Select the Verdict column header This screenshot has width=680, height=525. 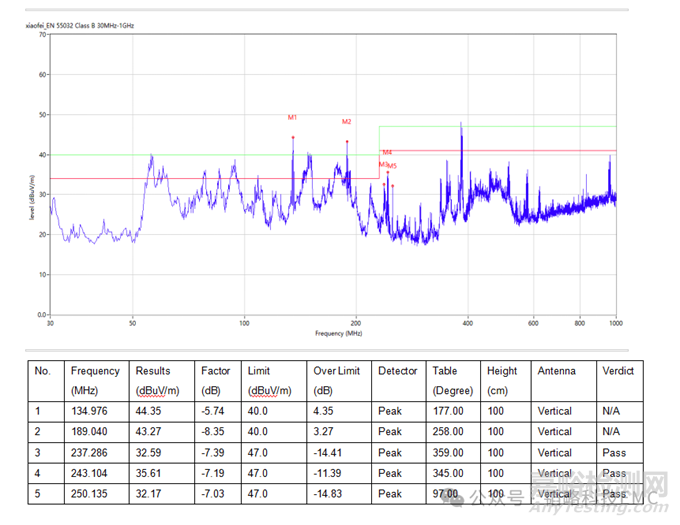point(618,371)
